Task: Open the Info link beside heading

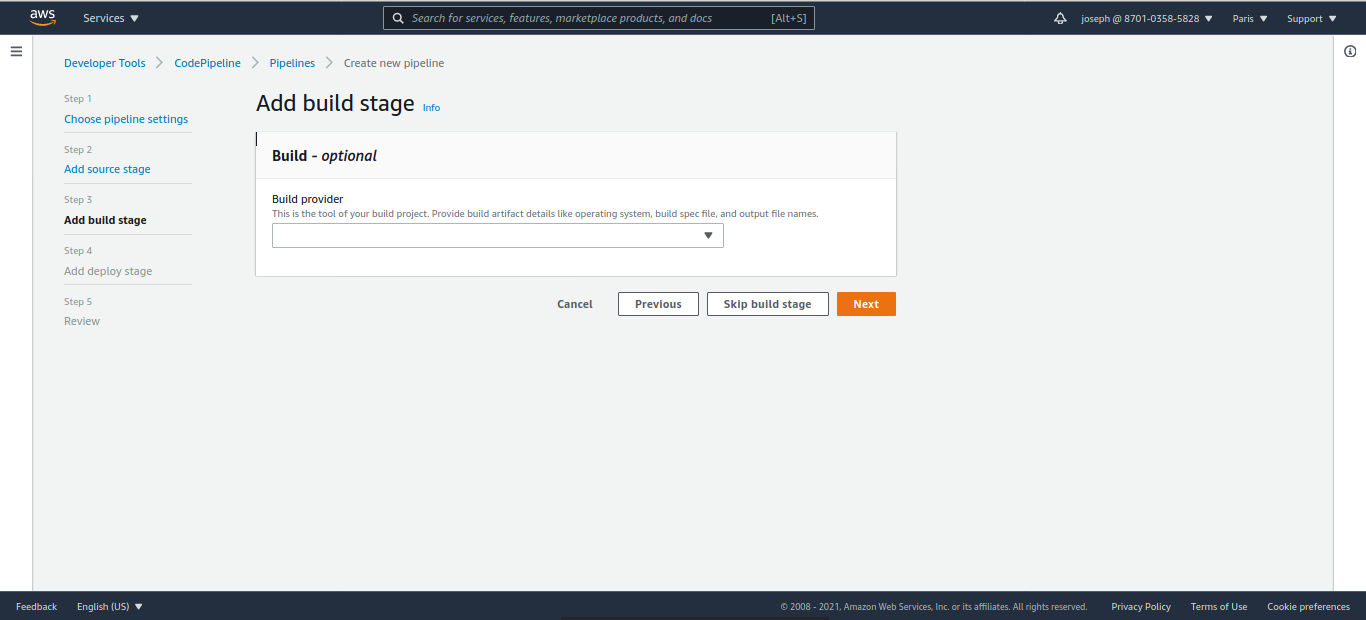Action: (x=431, y=108)
